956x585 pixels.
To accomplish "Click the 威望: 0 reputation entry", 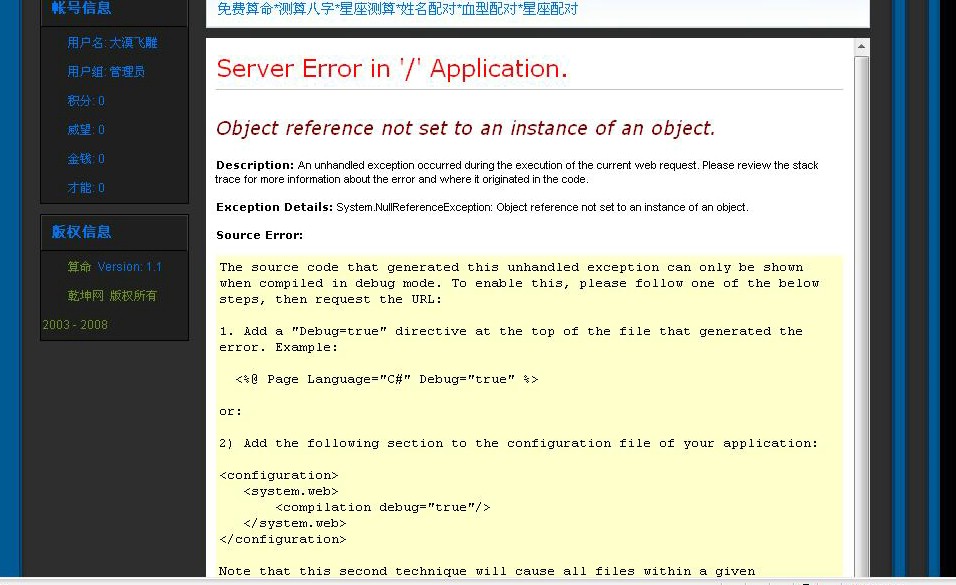I will click(x=86, y=130).
